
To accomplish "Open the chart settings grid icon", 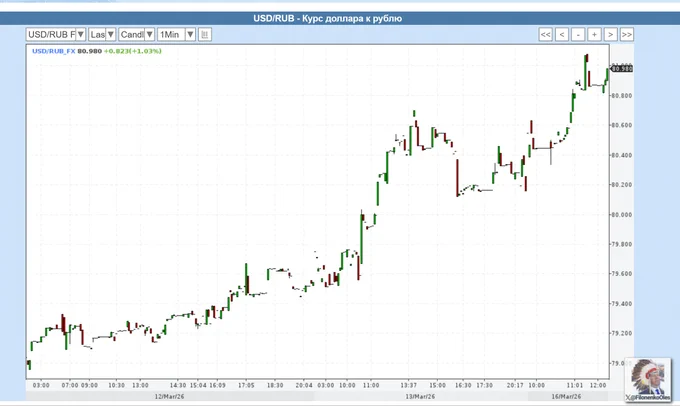I will pos(205,34).
